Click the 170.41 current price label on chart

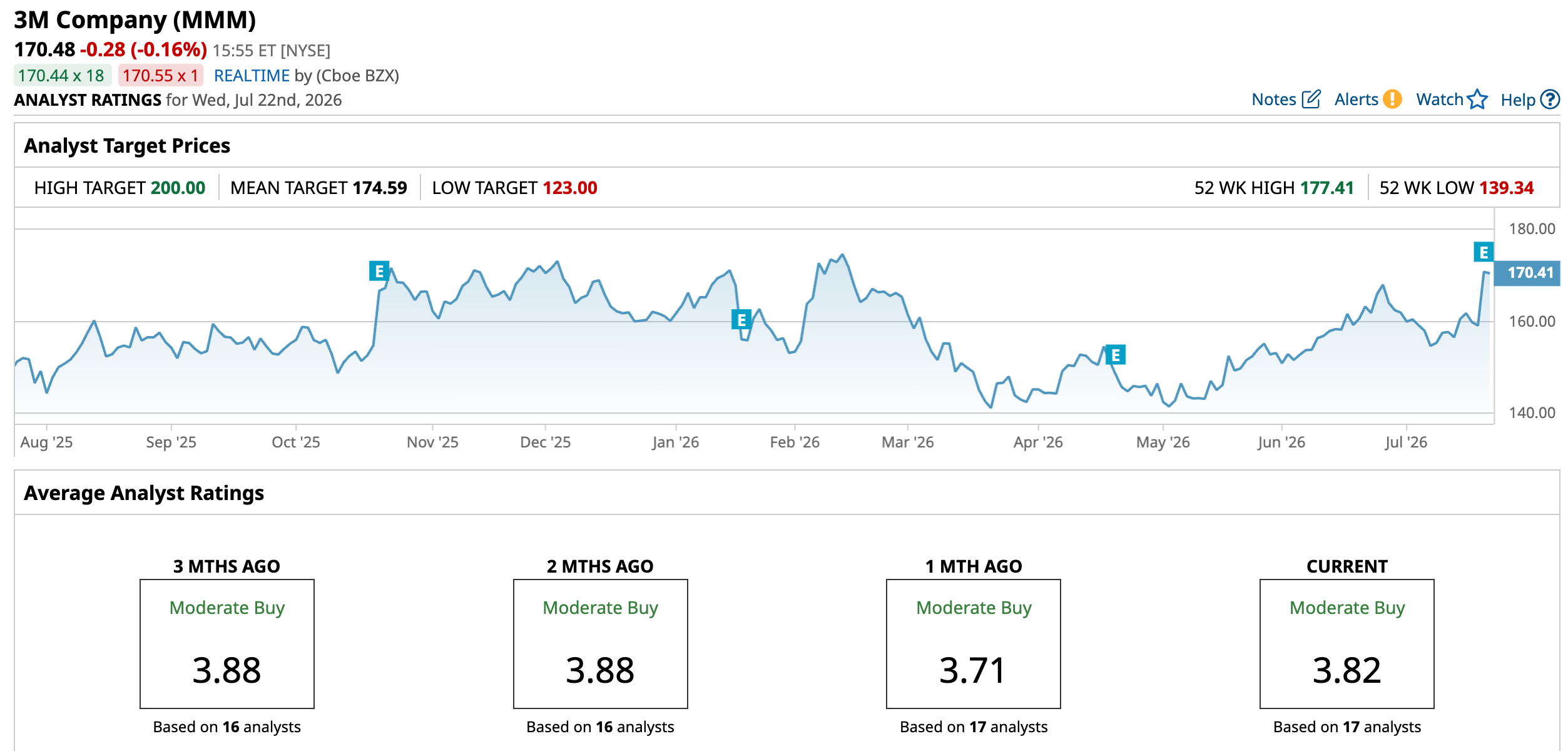(x=1527, y=273)
